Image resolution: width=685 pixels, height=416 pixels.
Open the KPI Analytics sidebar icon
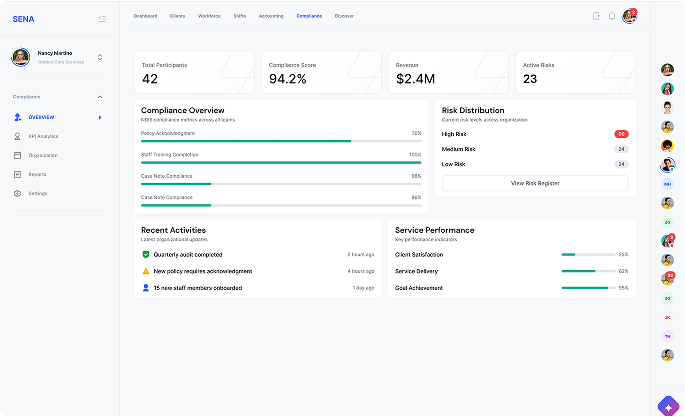(x=18, y=136)
